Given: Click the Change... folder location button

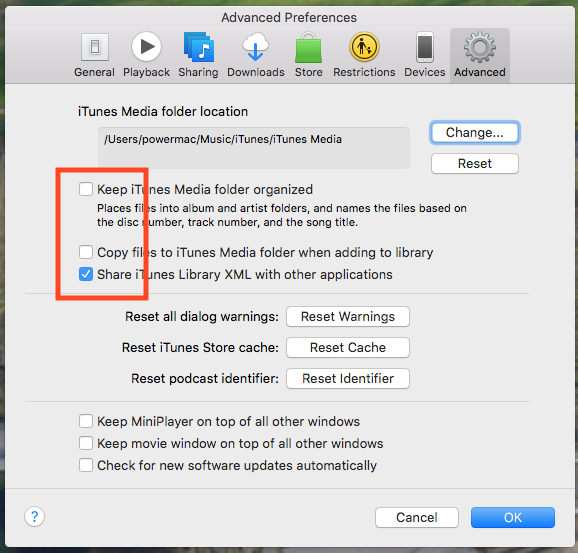Looking at the screenshot, I should point(475,132).
